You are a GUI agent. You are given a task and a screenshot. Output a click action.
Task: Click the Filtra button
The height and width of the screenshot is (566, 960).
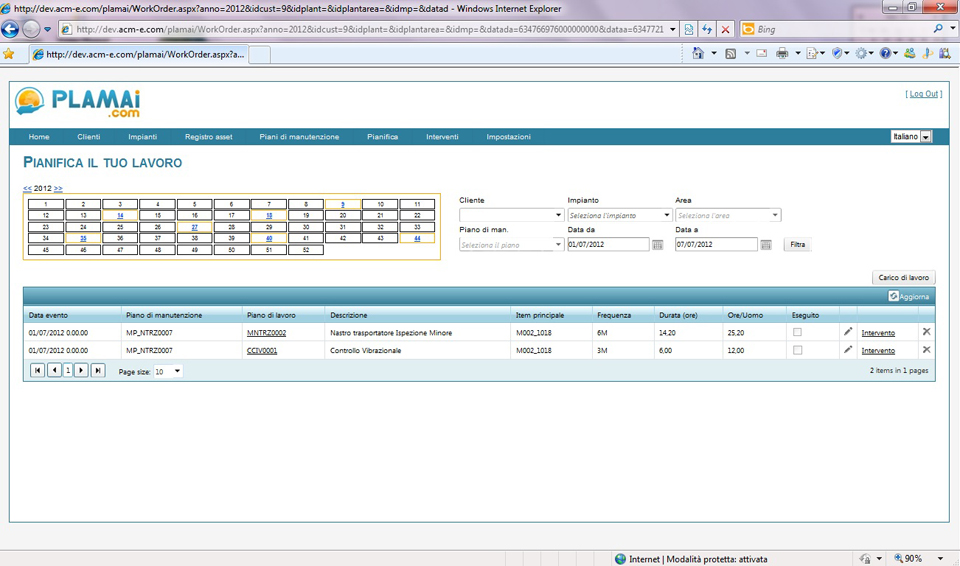click(x=797, y=244)
